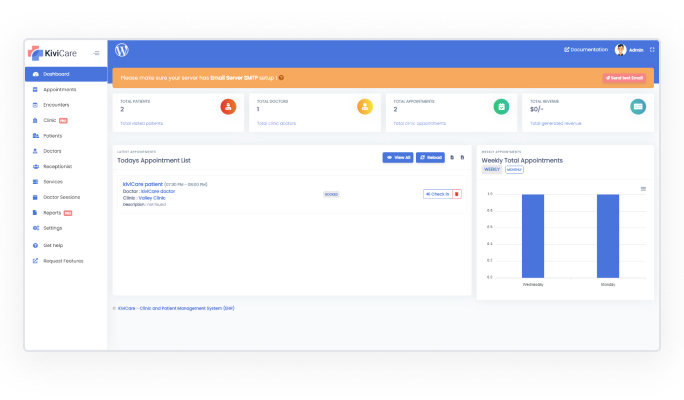Select the MONTHLY chart toggle

(514, 170)
